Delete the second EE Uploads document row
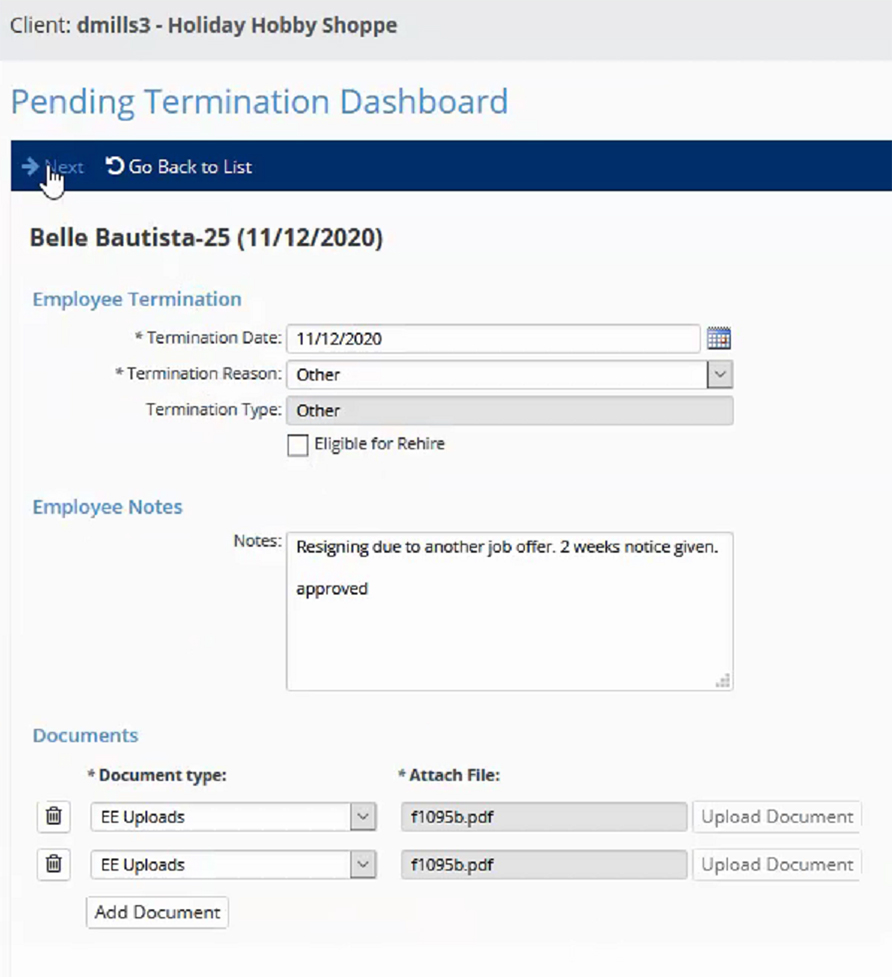892x977 pixels. pyautogui.click(x=54, y=865)
